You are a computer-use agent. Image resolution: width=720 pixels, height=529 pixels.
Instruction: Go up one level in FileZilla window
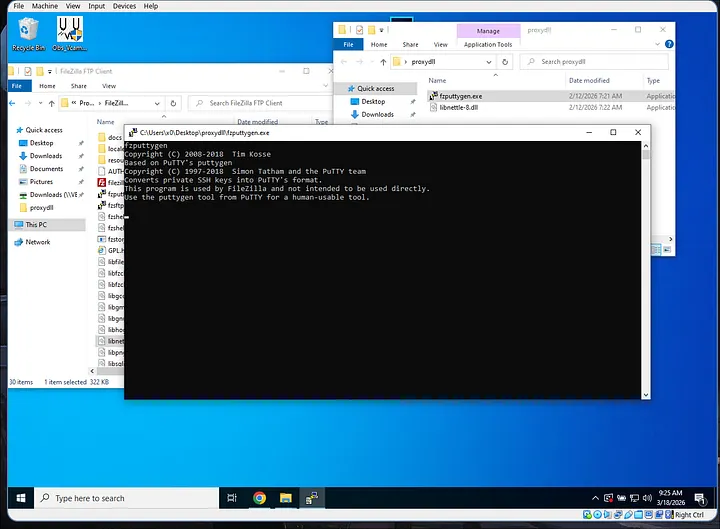[51, 103]
